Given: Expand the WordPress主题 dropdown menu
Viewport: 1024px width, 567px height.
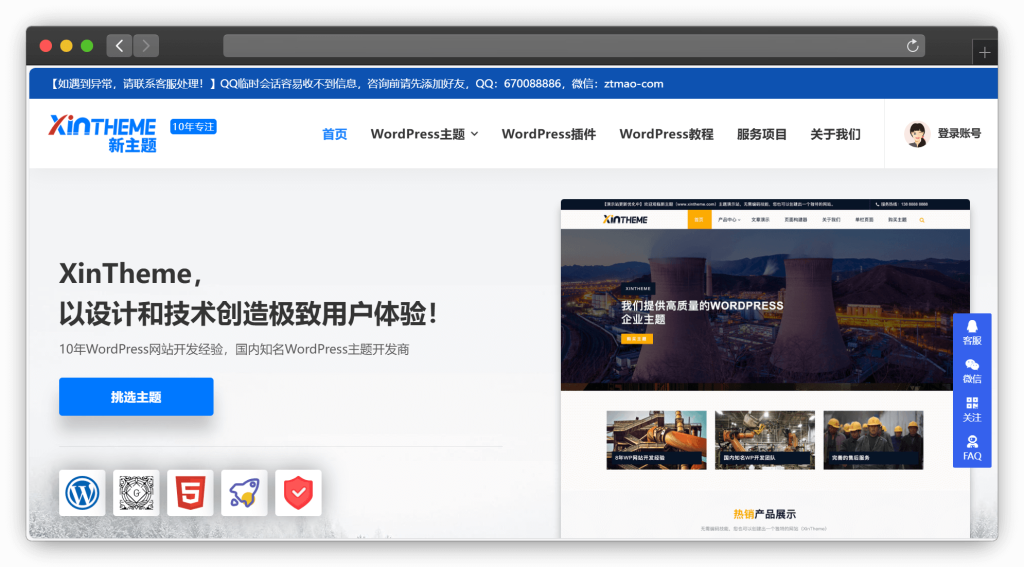Looking at the screenshot, I should tap(424, 134).
